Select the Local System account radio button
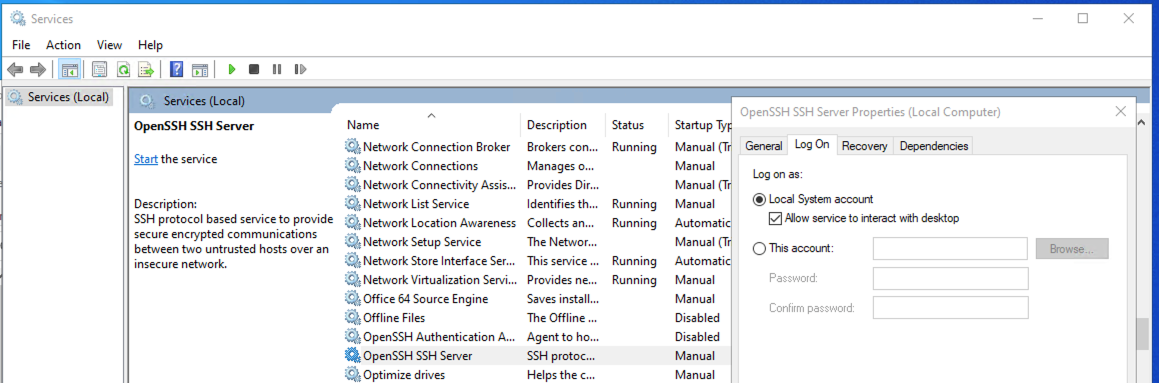 tap(759, 200)
